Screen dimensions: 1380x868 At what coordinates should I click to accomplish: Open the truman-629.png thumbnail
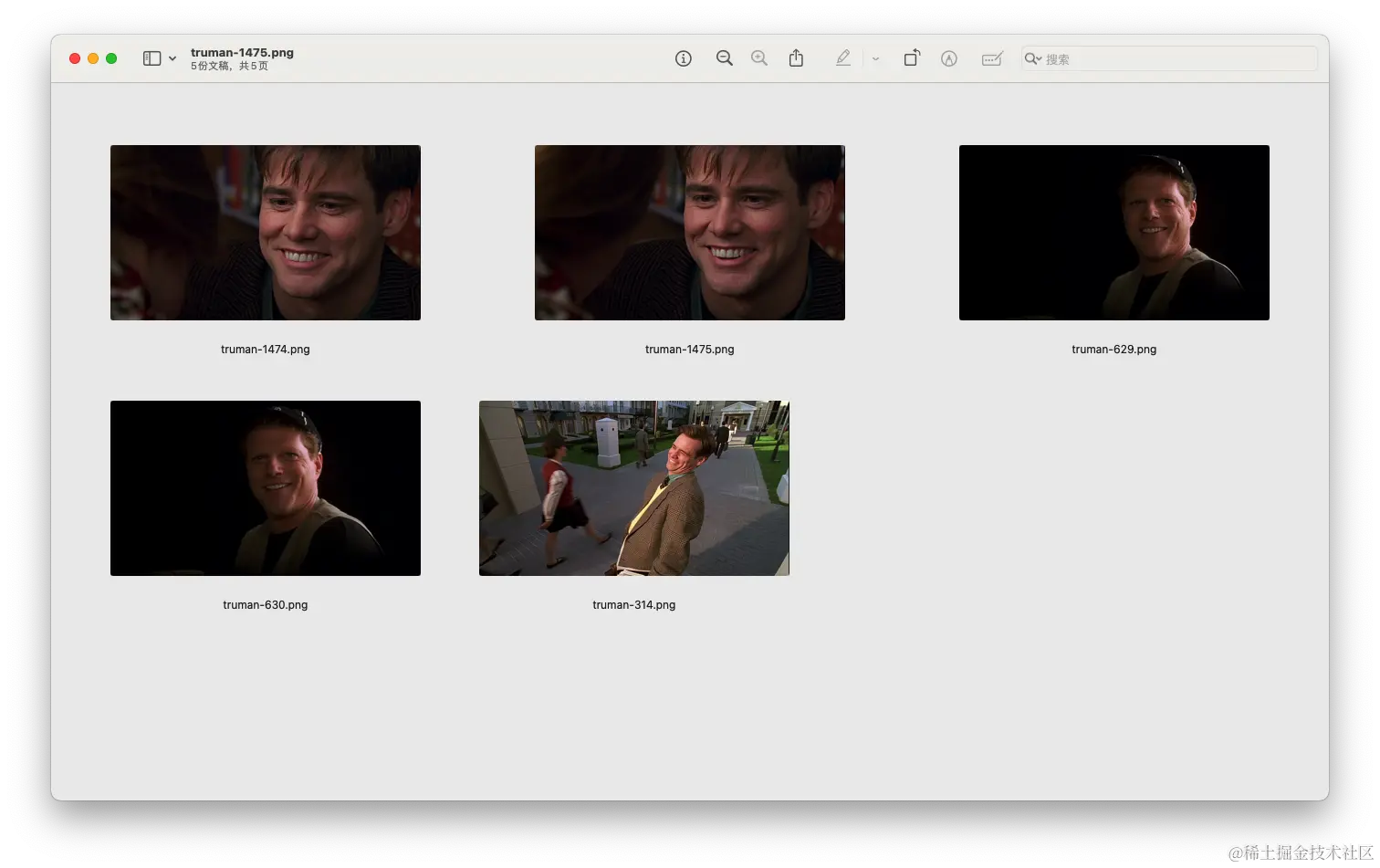point(1113,233)
